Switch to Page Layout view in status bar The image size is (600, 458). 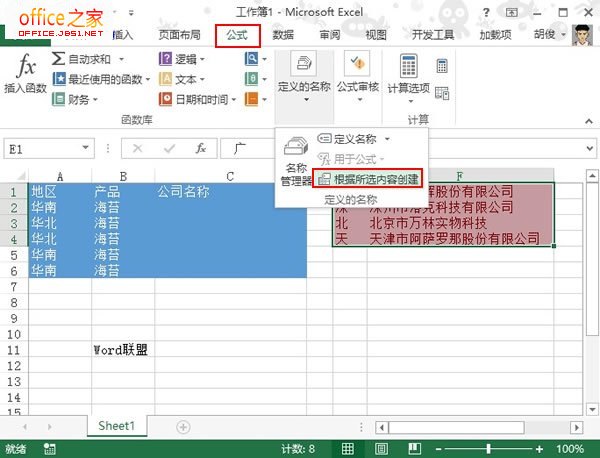point(381,448)
